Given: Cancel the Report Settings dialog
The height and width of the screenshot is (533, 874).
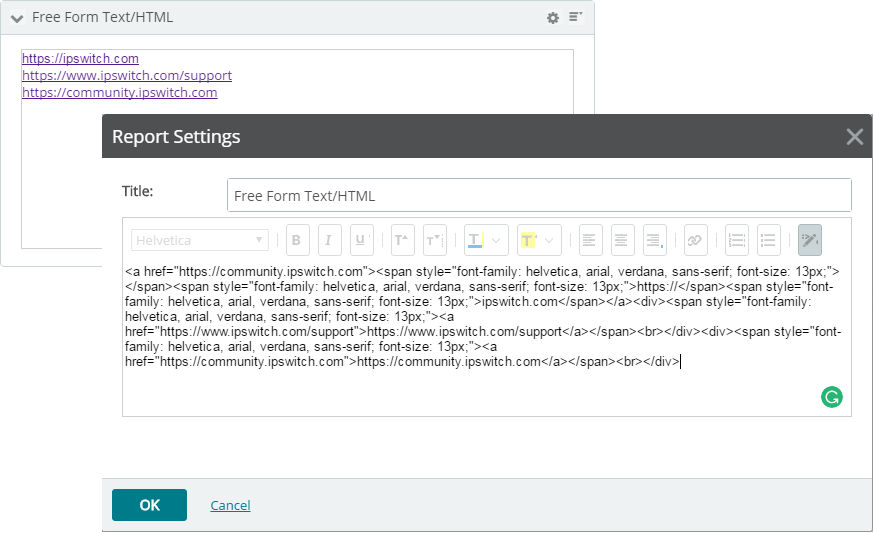Looking at the screenshot, I should click(230, 505).
